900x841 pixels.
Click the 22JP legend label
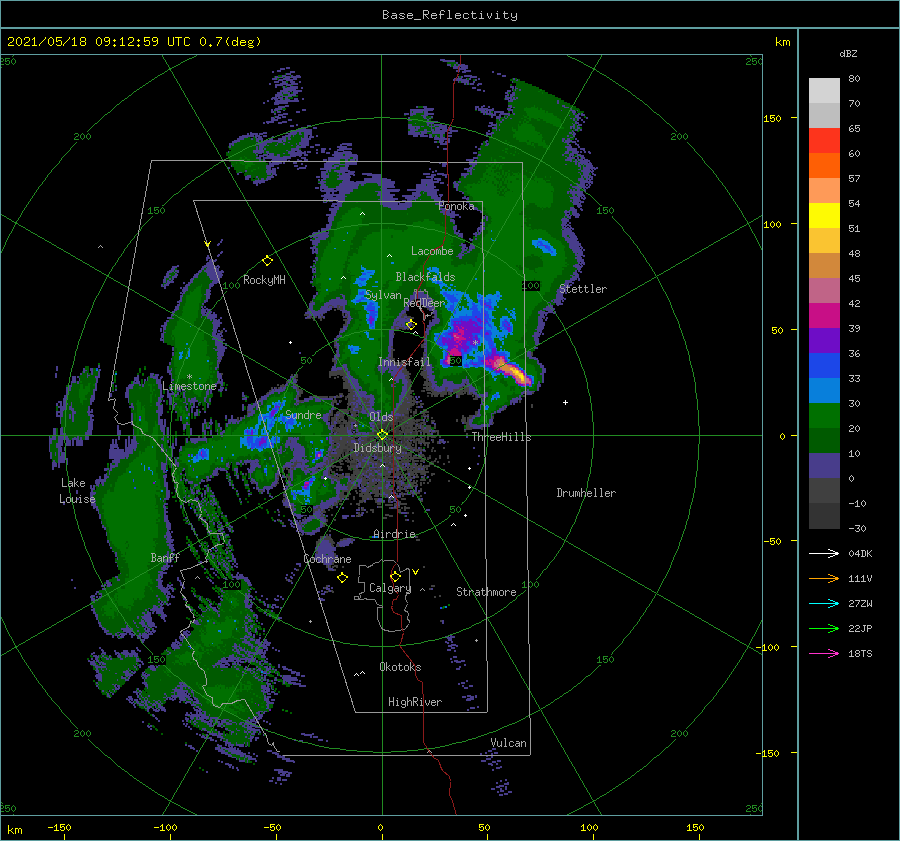pos(860,629)
